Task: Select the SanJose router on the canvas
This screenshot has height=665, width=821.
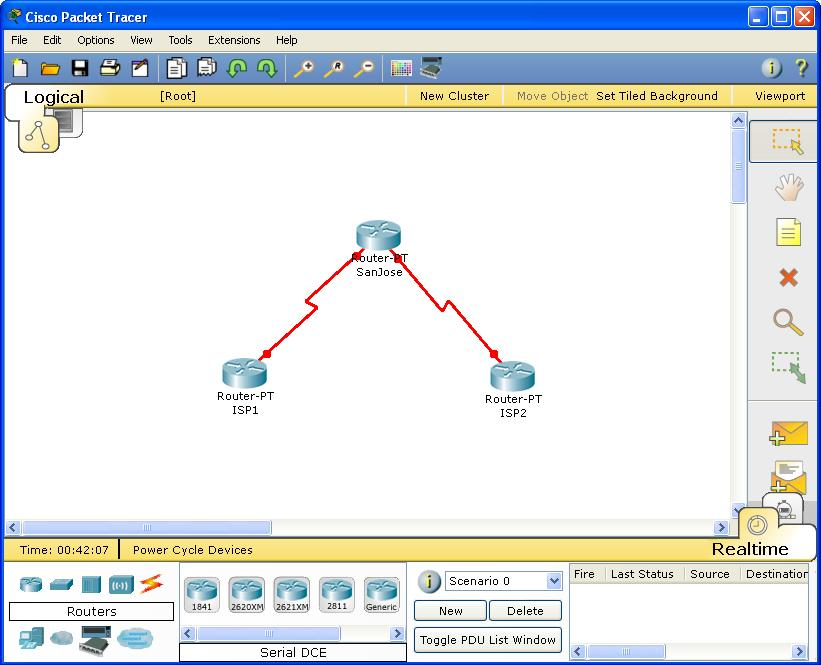Action: click(378, 236)
